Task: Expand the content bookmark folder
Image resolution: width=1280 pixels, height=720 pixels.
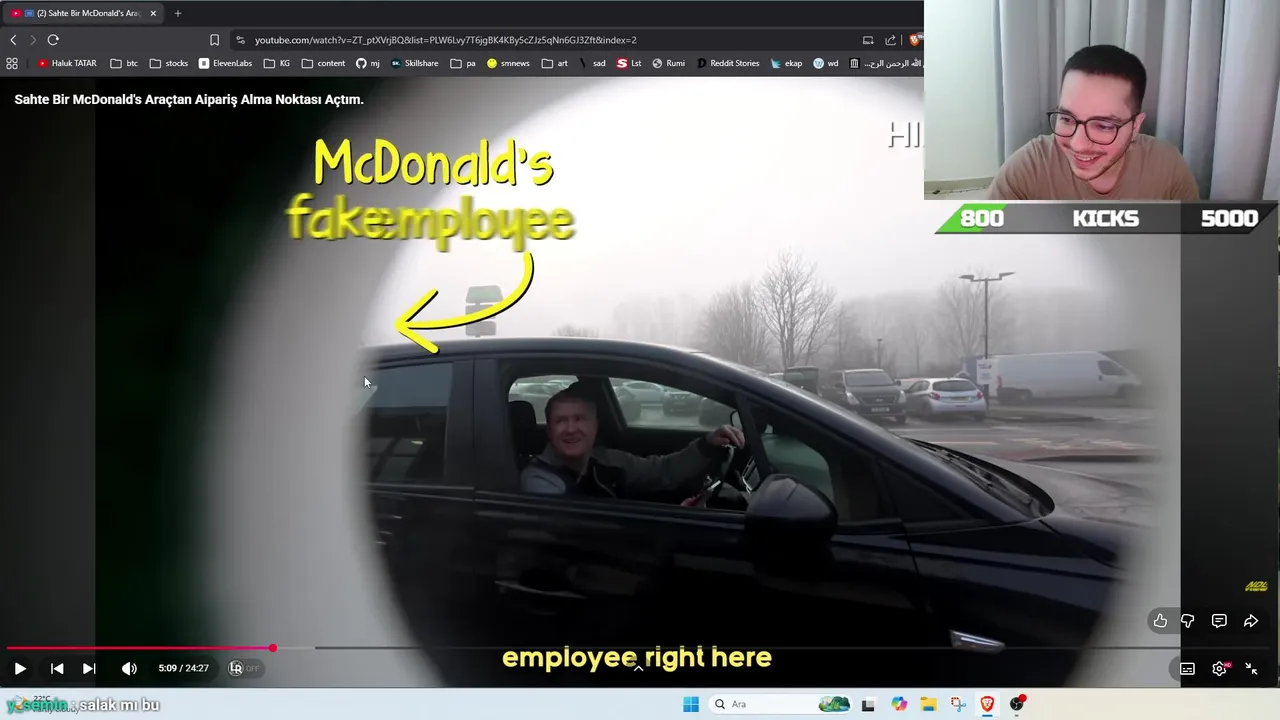Action: tap(323, 63)
